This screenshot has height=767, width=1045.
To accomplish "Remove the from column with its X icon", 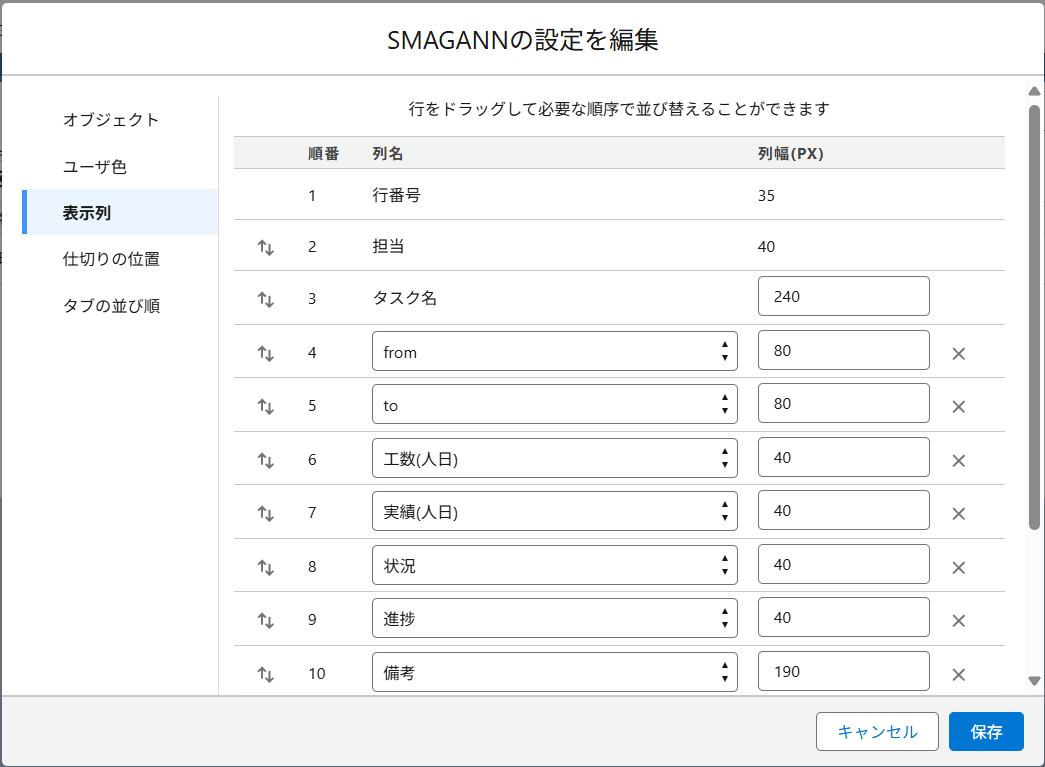I will pyautogui.click(x=958, y=353).
